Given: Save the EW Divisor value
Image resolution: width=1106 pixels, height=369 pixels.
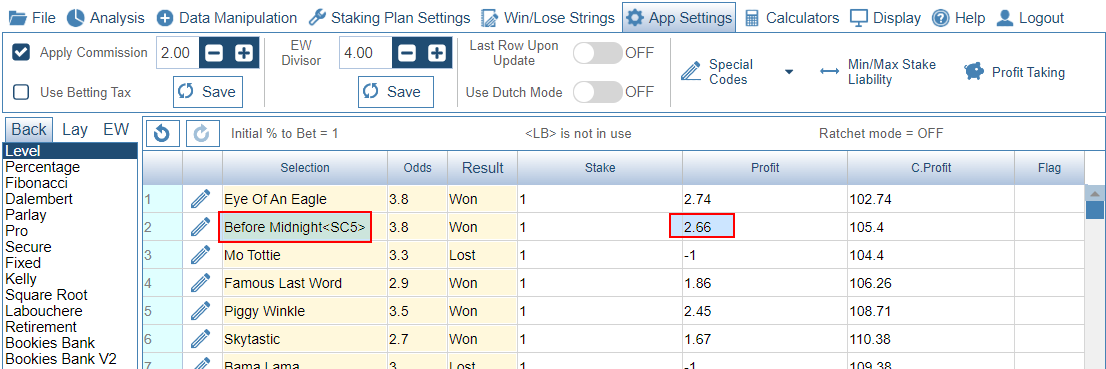Looking at the screenshot, I should click(x=396, y=92).
